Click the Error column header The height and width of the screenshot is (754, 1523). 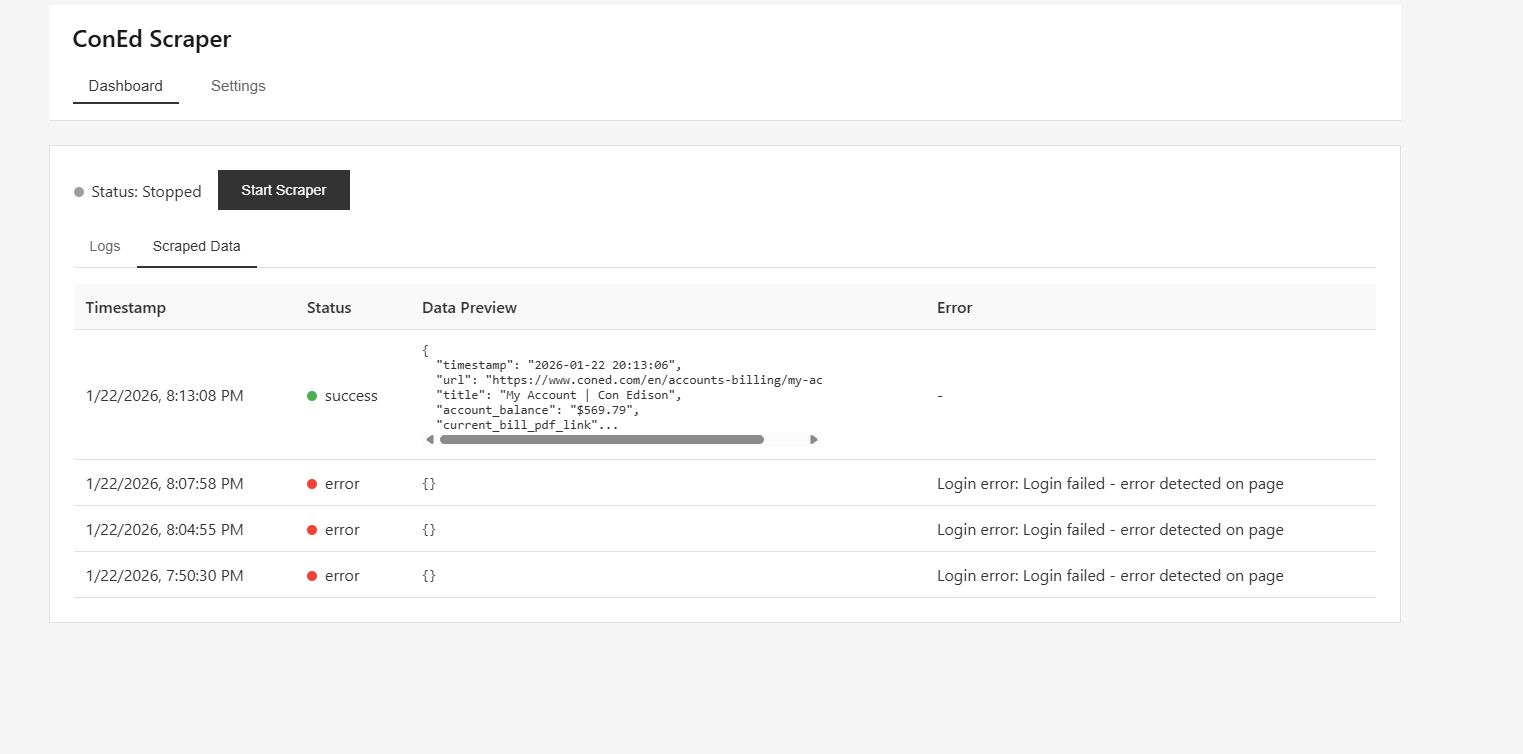(954, 308)
